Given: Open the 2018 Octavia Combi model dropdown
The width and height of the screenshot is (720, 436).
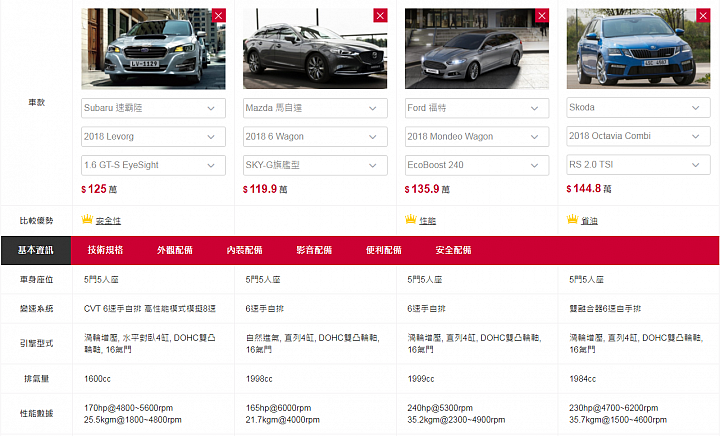Looking at the screenshot, I should (x=638, y=136).
